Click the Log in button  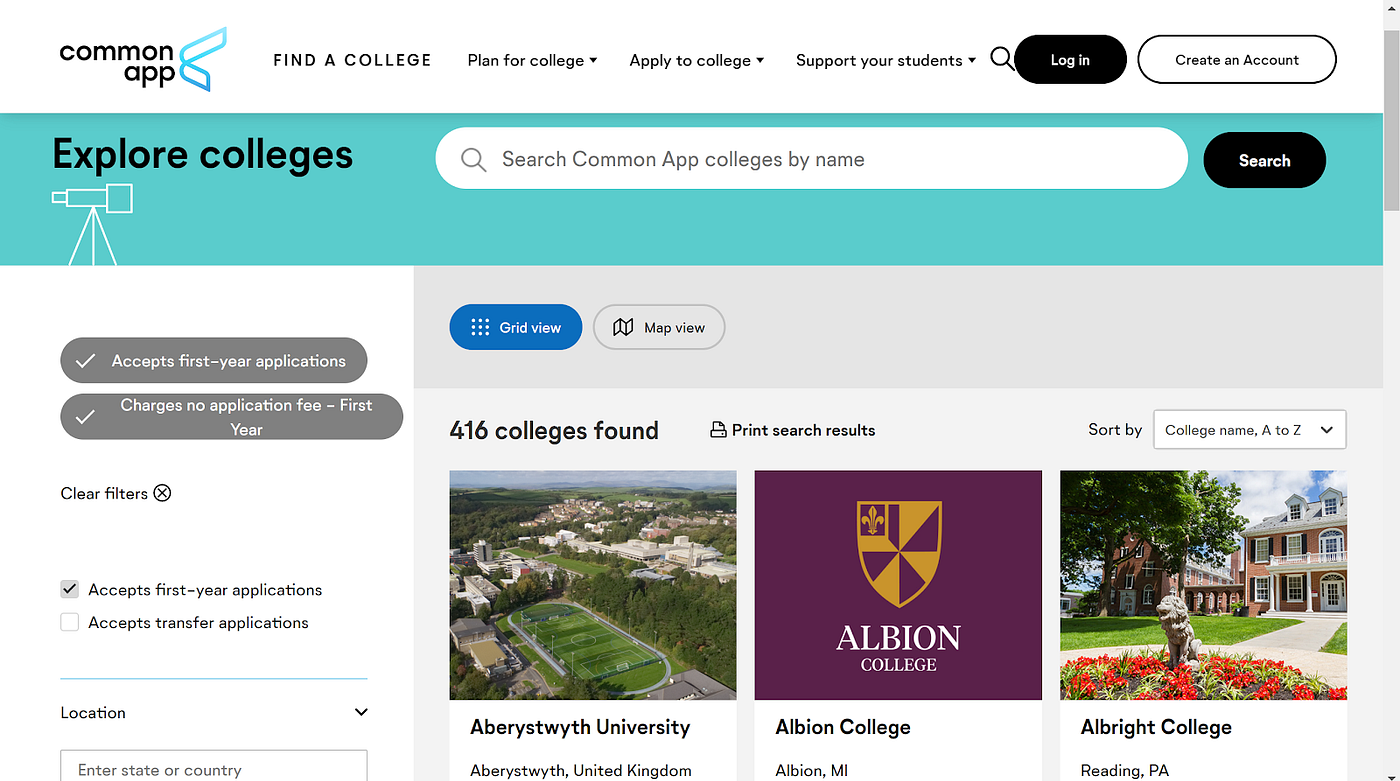click(x=1070, y=60)
